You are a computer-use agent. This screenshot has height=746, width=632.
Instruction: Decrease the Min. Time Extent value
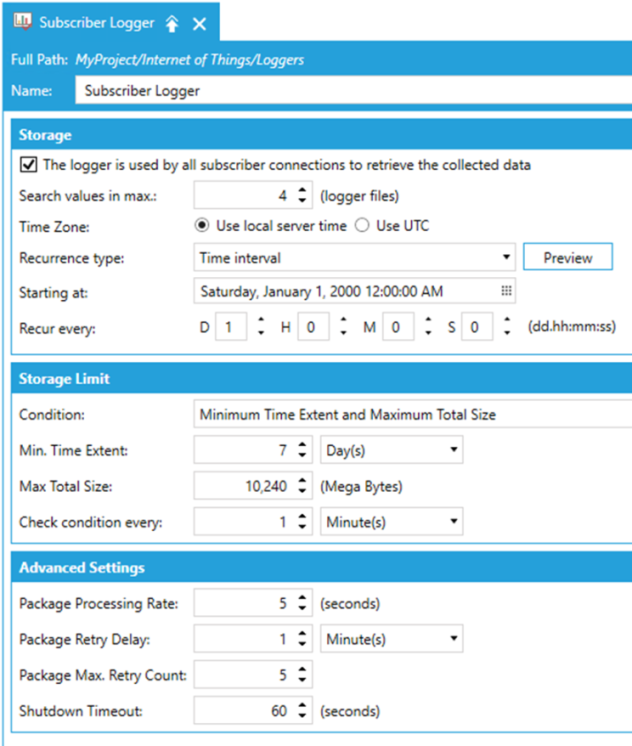(302, 455)
